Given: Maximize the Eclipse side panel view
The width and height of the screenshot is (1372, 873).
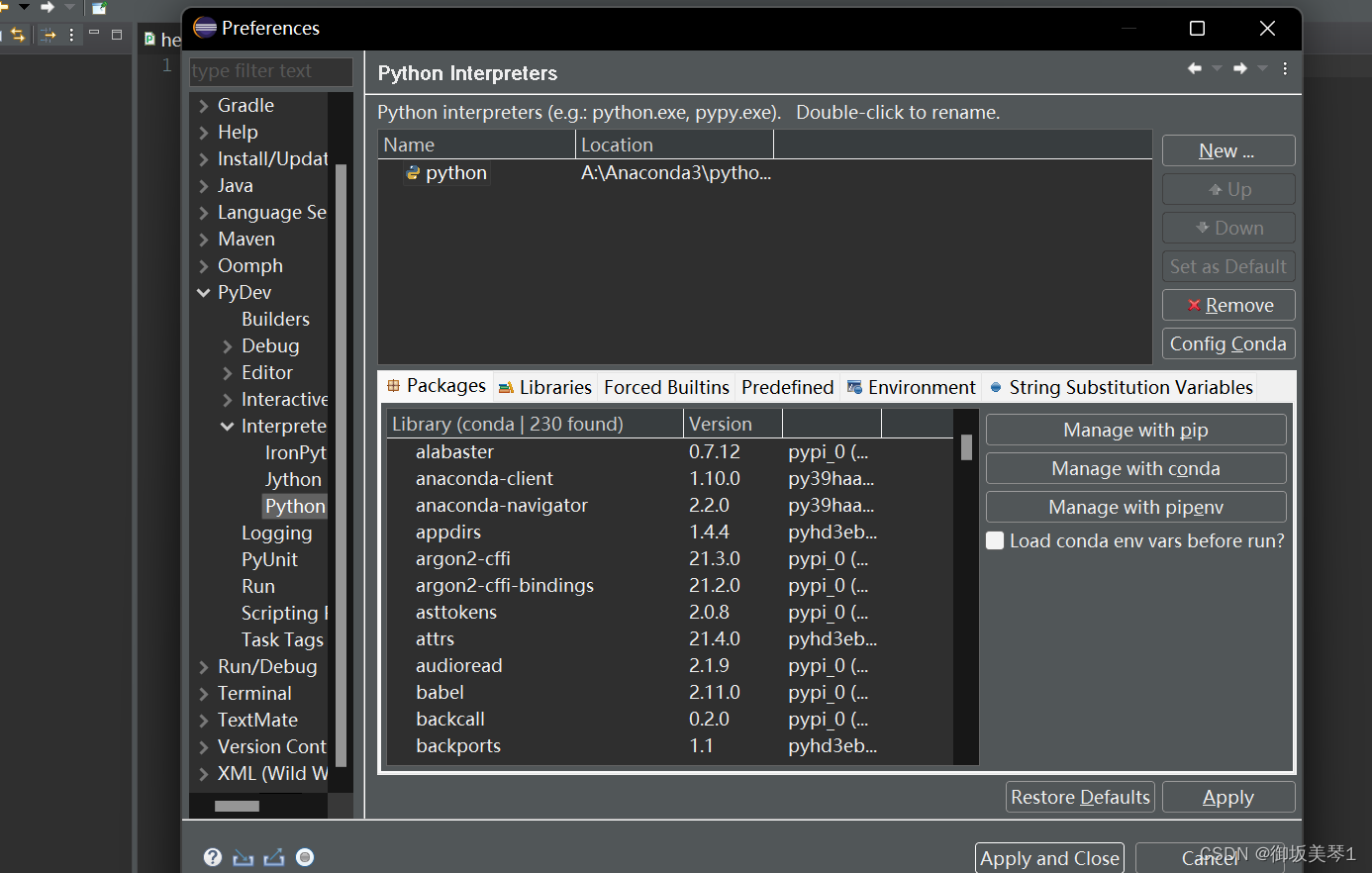Looking at the screenshot, I should click(117, 35).
